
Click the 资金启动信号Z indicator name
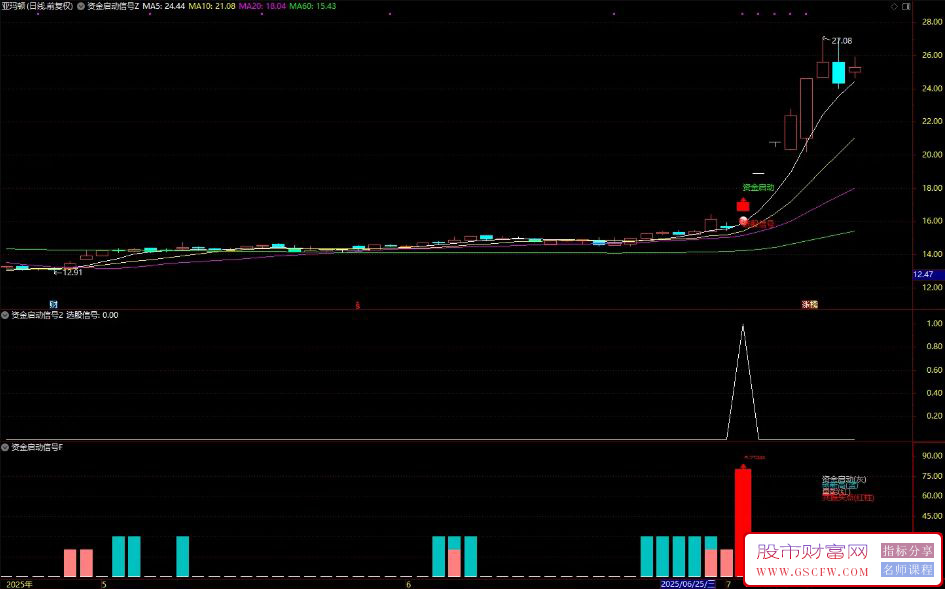(x=113, y=6)
